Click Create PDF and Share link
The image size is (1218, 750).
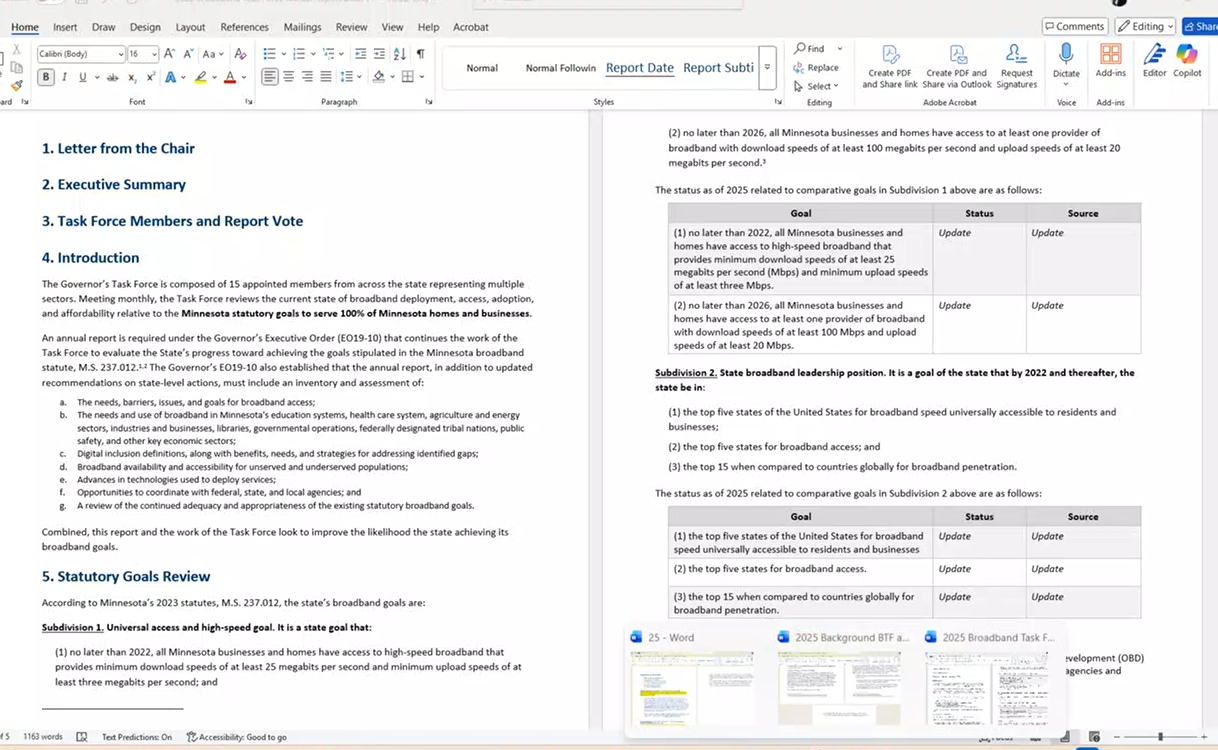[889, 65]
